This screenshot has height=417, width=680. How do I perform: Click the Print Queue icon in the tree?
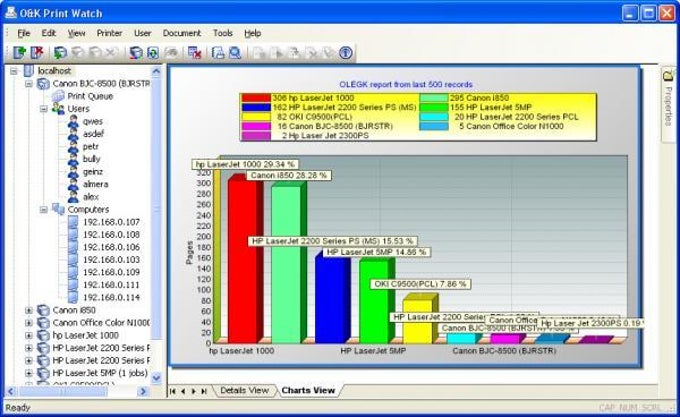58,96
